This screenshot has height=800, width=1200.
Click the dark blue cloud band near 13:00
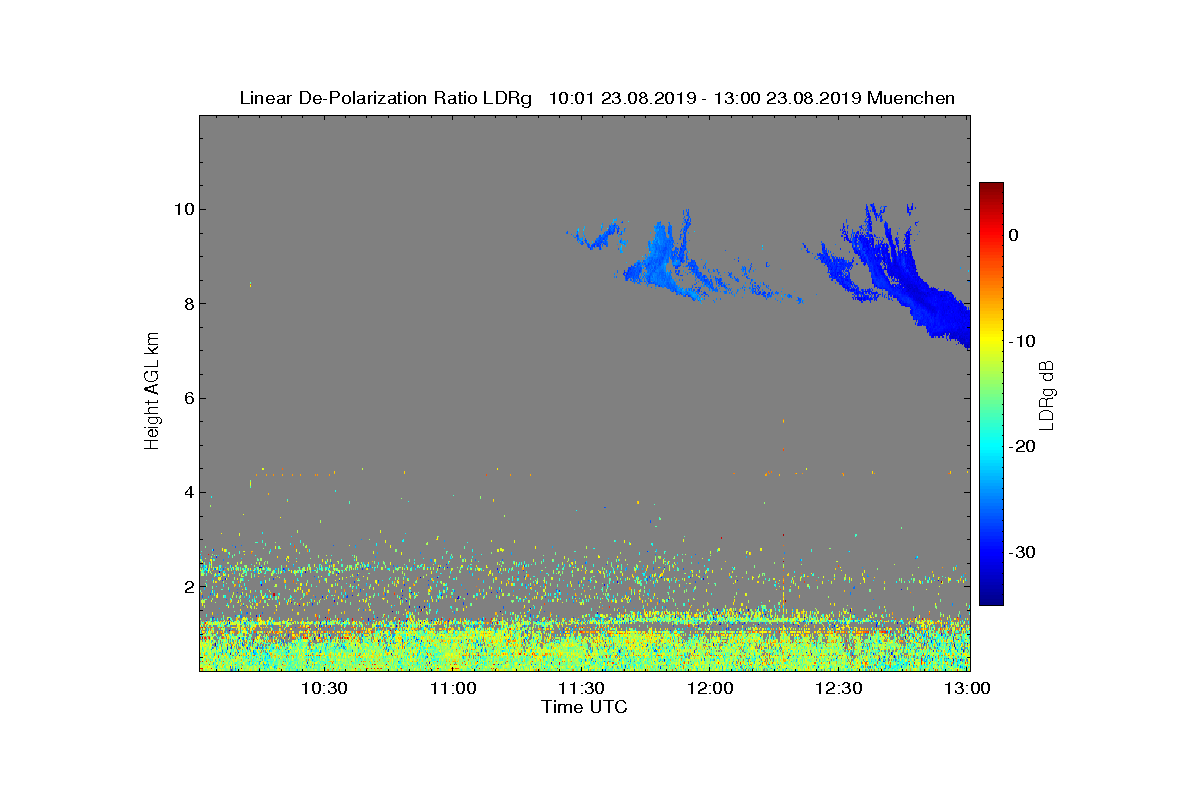(940, 310)
